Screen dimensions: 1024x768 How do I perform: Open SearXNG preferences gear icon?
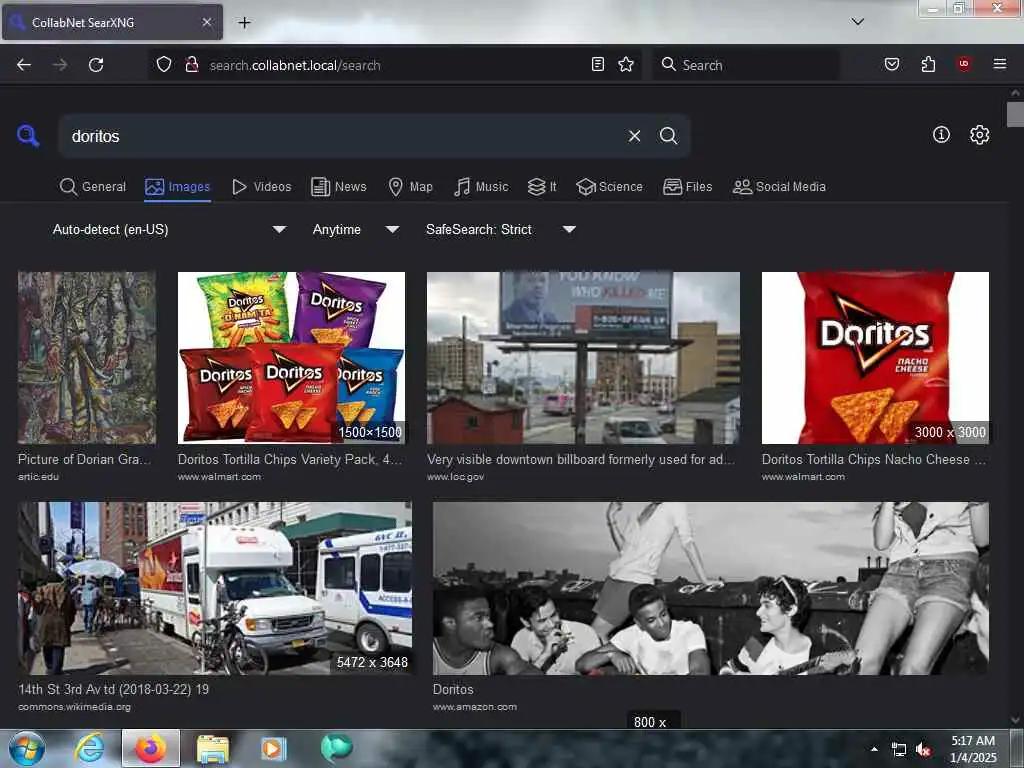[x=979, y=135]
